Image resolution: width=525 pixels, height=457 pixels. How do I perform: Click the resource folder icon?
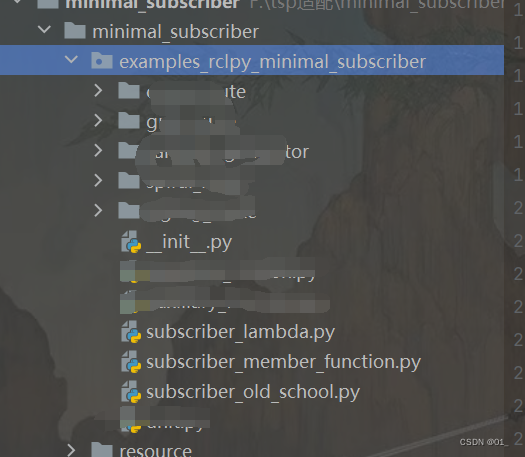click(102, 450)
